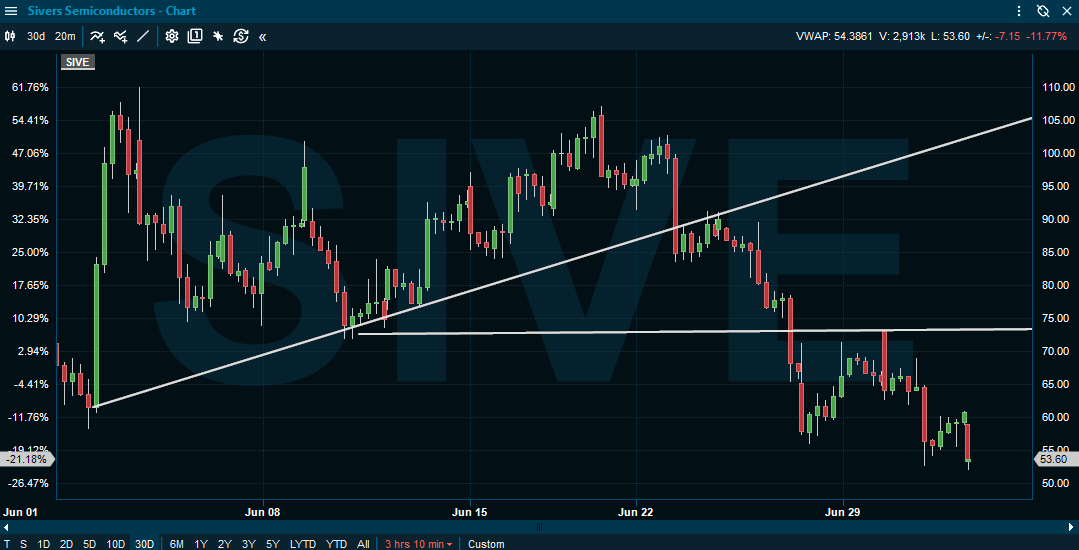This screenshot has width=1079, height=550.
Task: Switch to the LYTD time range
Action: 303,544
